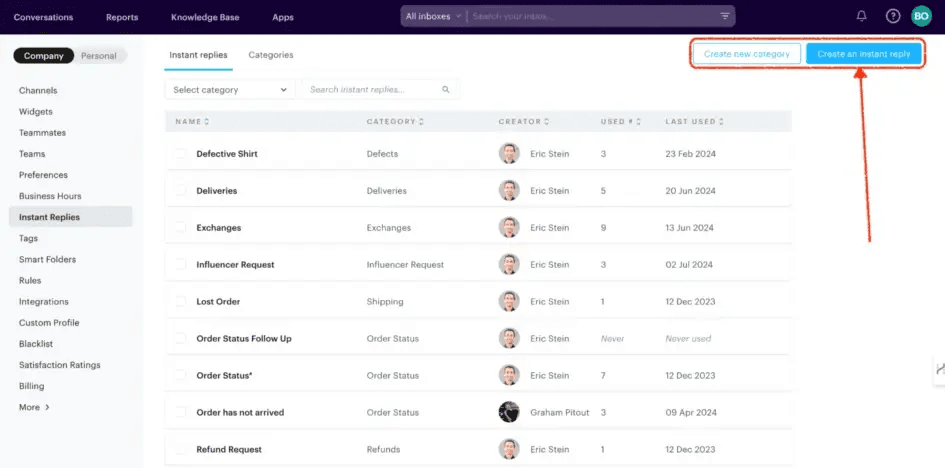Sort by Last Used column arrows
This screenshot has width=945, height=468.
720,122
